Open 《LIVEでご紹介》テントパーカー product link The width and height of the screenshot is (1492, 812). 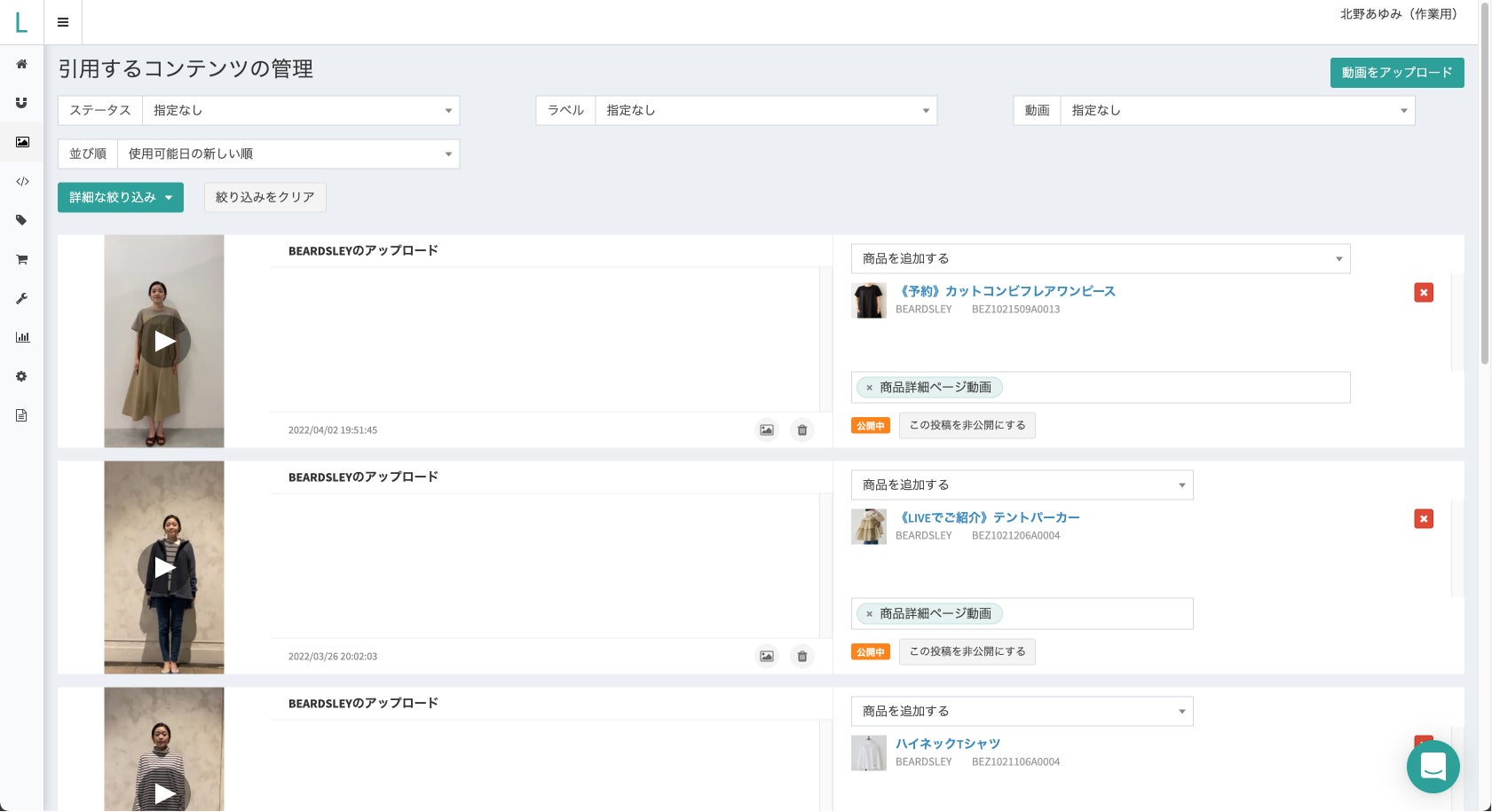coord(987,517)
